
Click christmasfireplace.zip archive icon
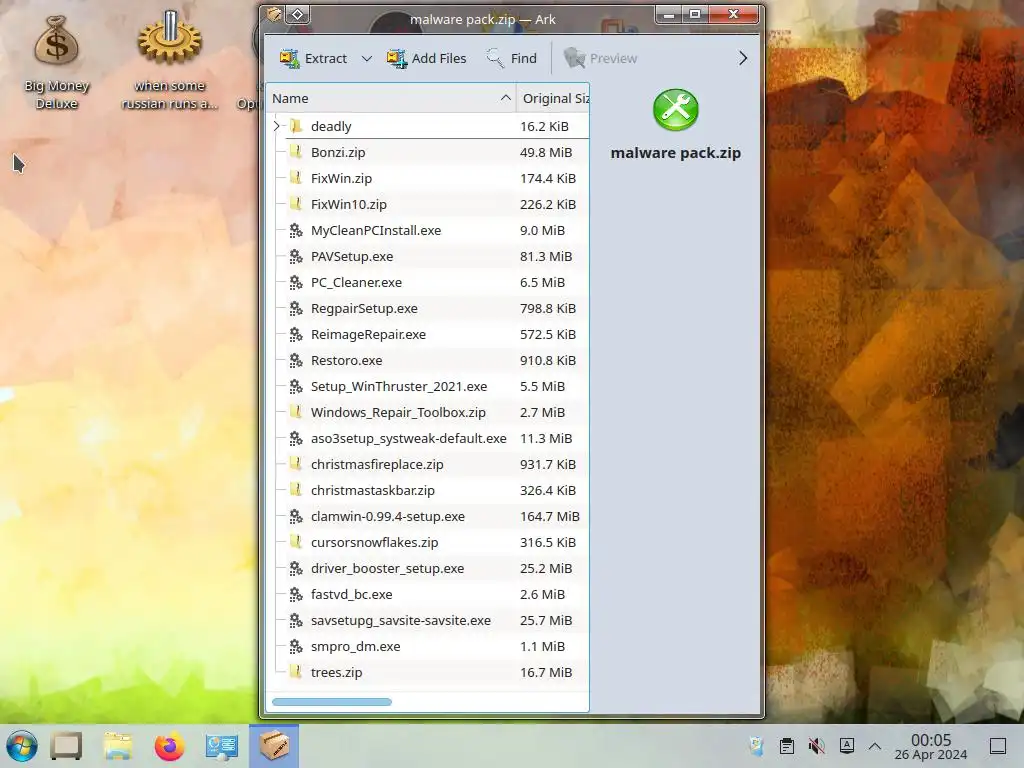(x=296, y=464)
